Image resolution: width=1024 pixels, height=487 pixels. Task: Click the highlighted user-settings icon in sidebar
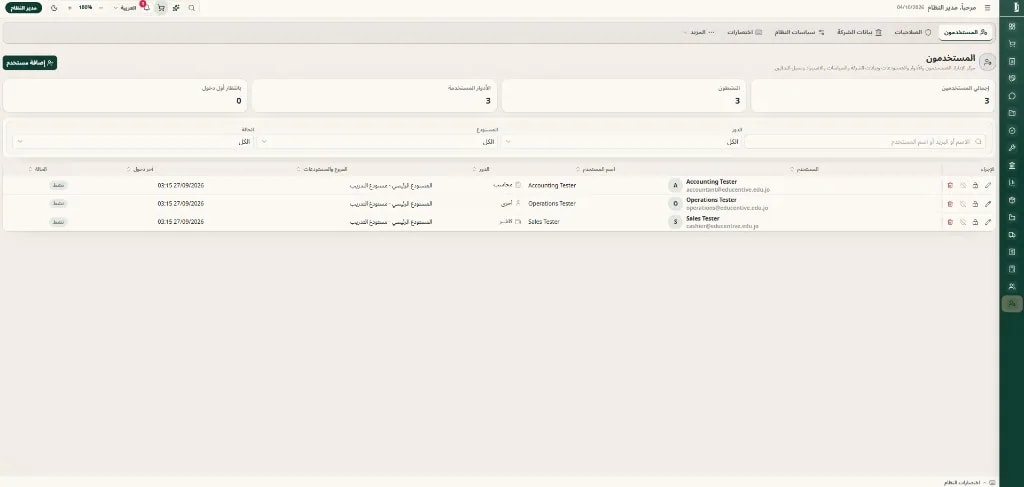click(1012, 304)
